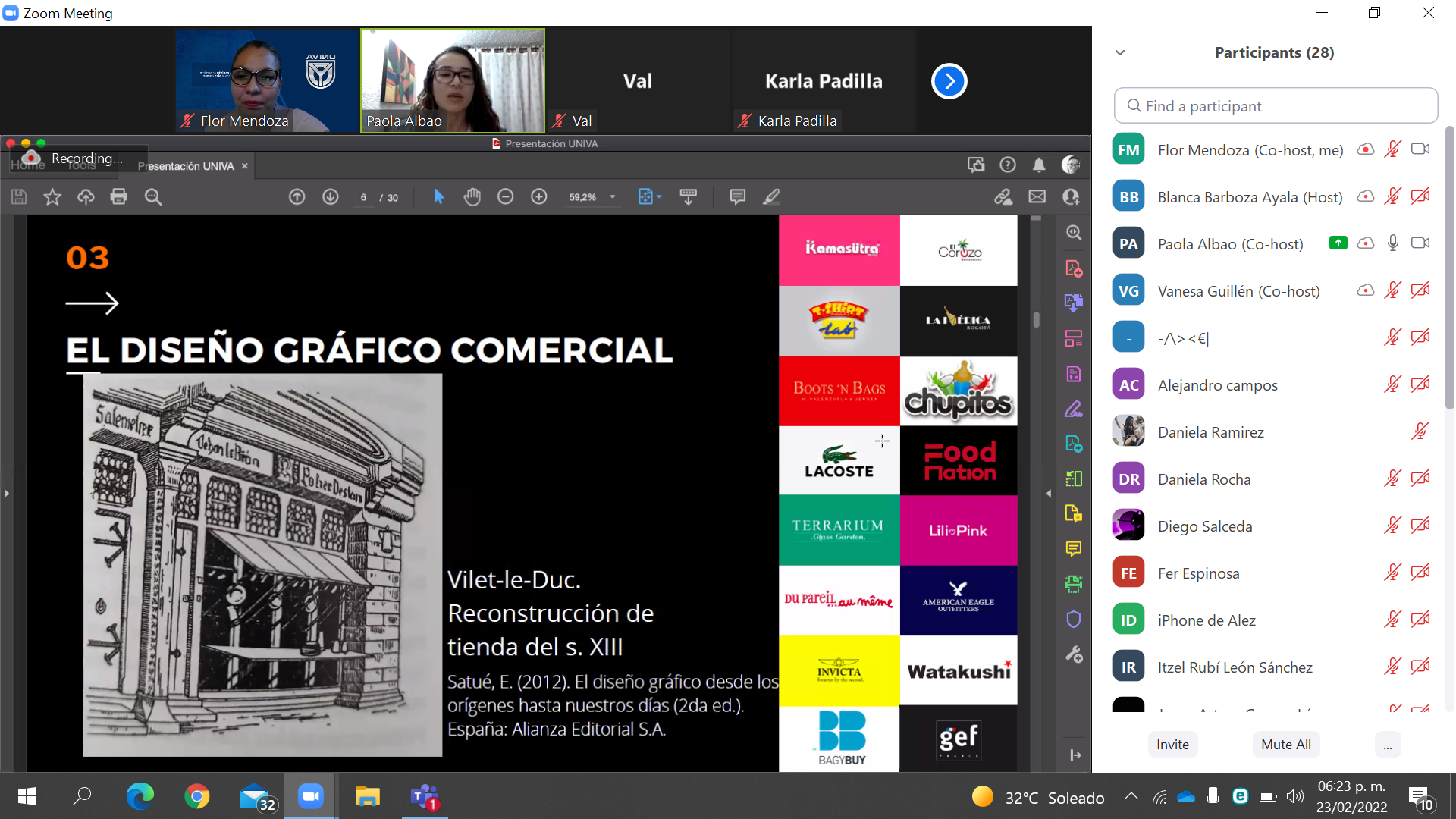Toggle Diego Salceda video camera
This screenshot has width=1456, height=819.
pos(1420,526)
